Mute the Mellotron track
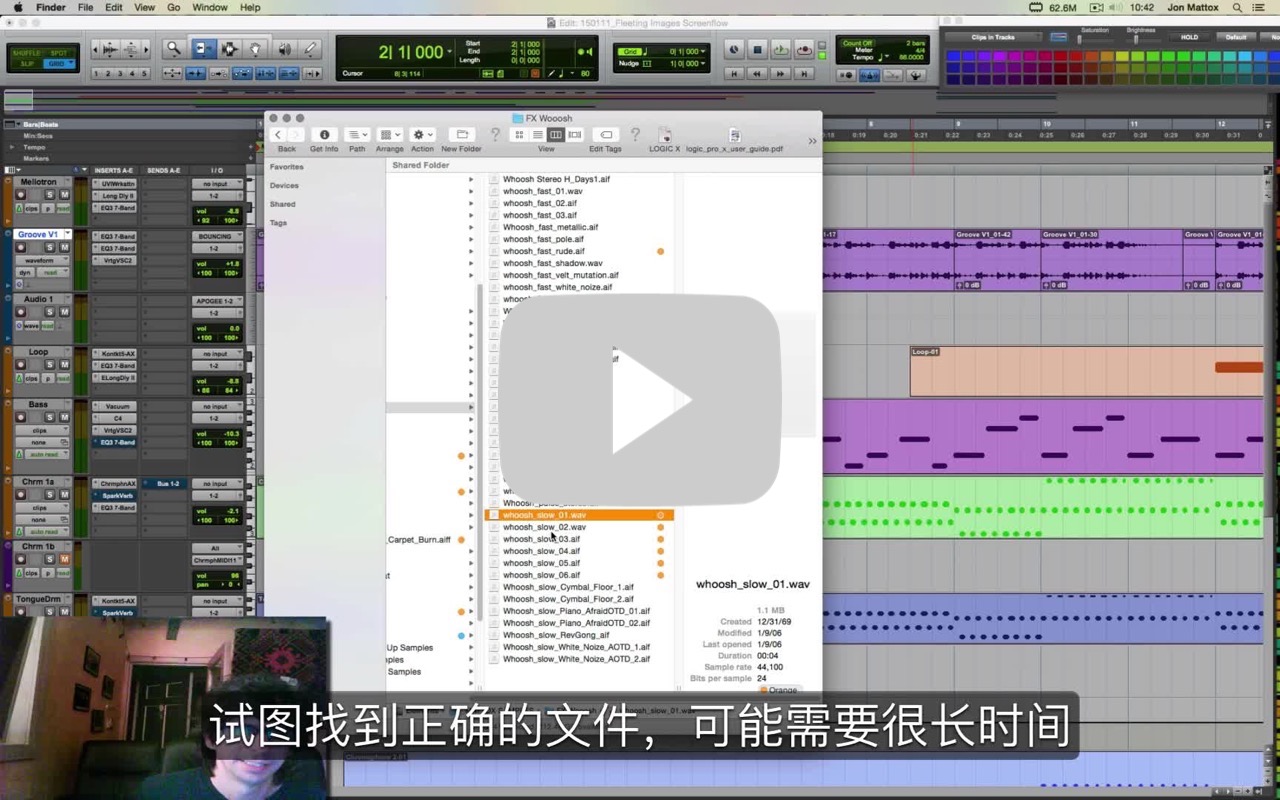Image resolution: width=1280 pixels, height=800 pixels. 65,195
